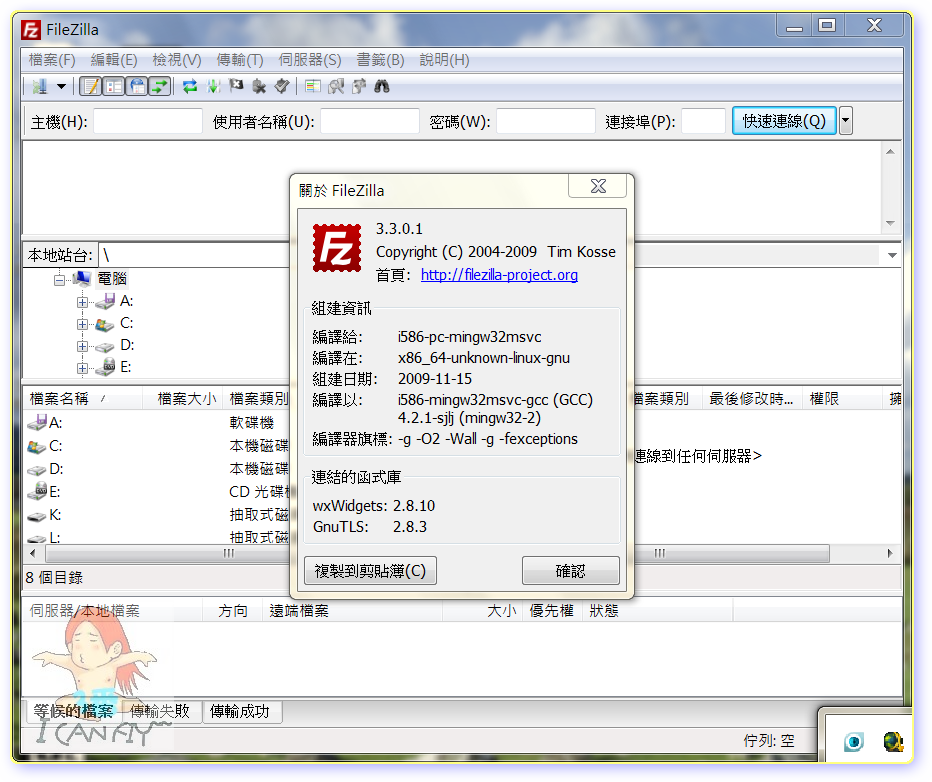
Task: Open the 檢視(V) menu
Action: pos(177,60)
